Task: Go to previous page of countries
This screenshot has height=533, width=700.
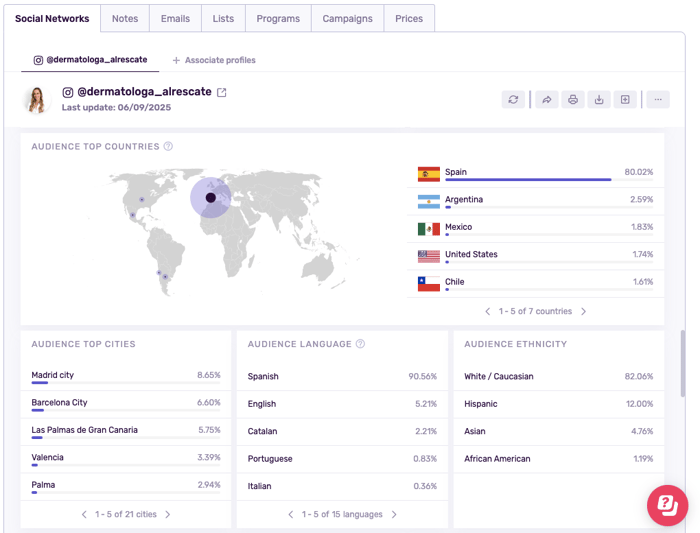Action: [488, 312]
